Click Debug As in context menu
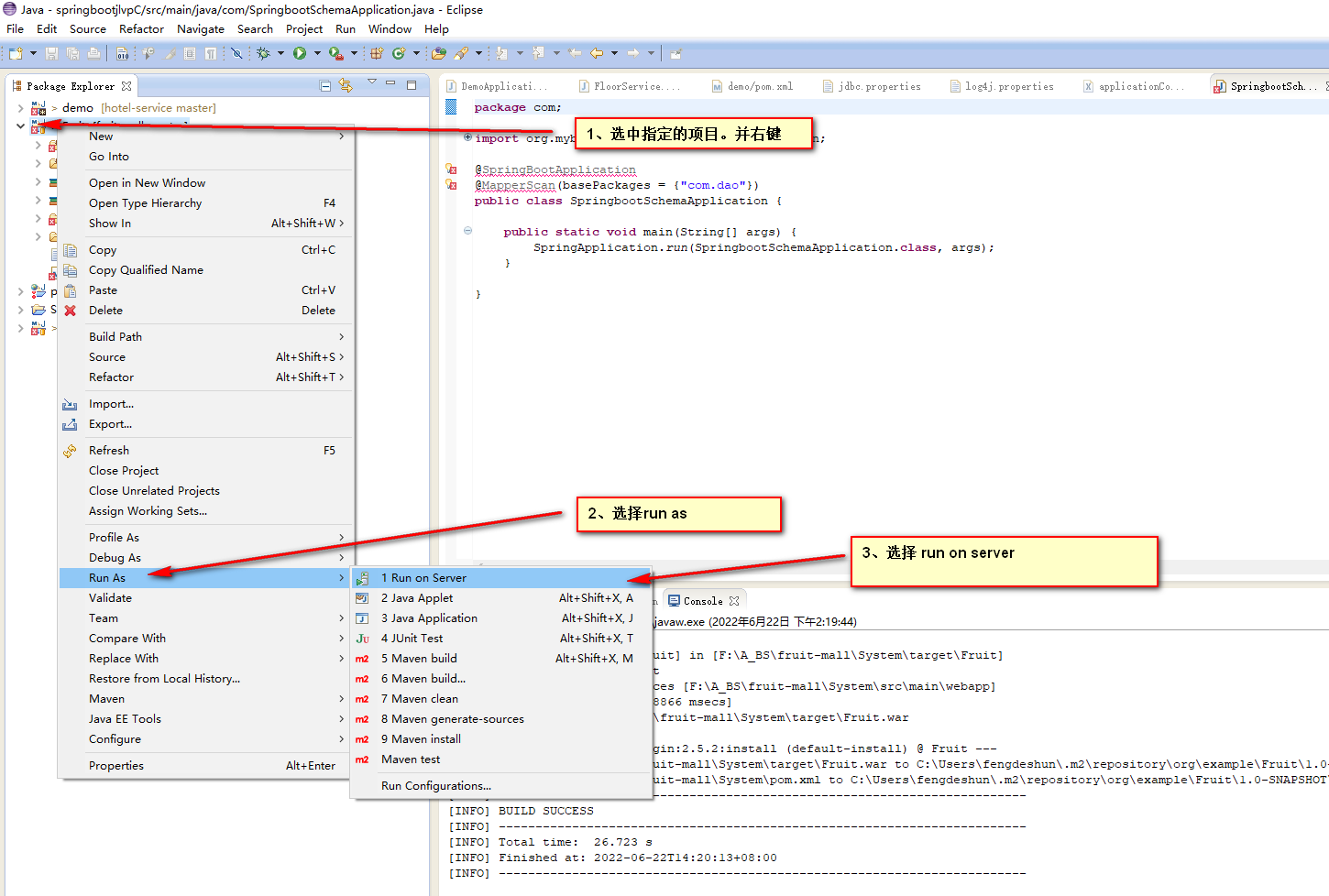Screen dimensions: 1329x896 204,558
